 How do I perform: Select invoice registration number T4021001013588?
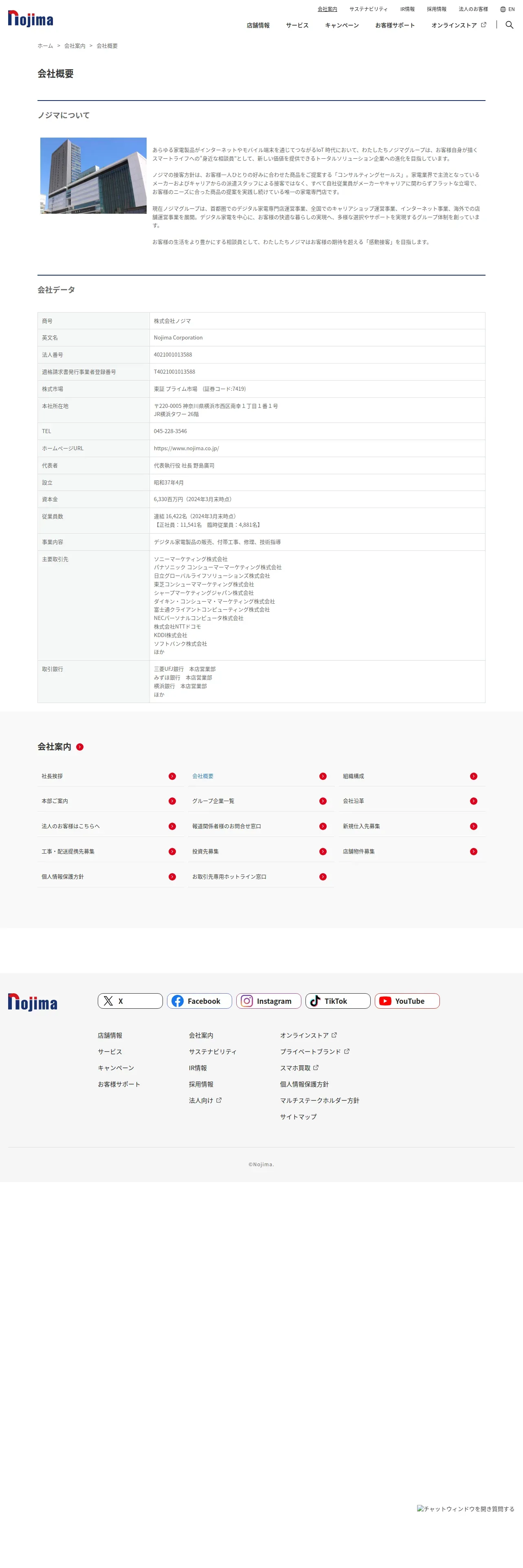click(x=175, y=371)
